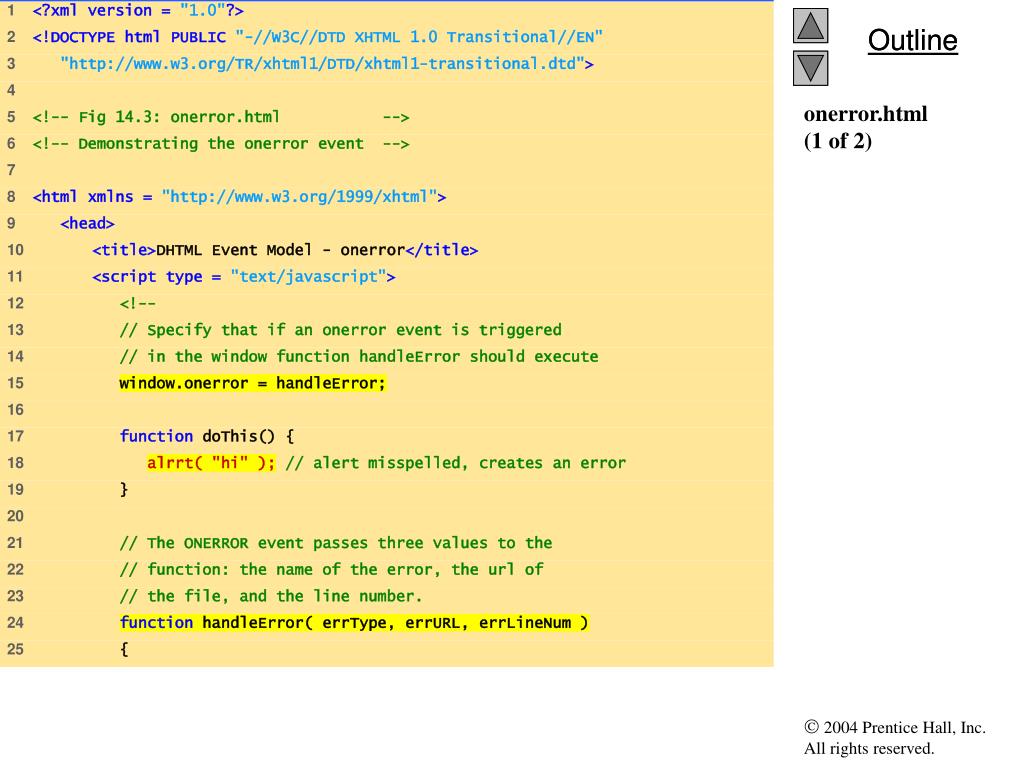The image size is (1024, 768).
Task: Click the 'Fig 14.3: onerror.html' comment
Action: [221, 118]
